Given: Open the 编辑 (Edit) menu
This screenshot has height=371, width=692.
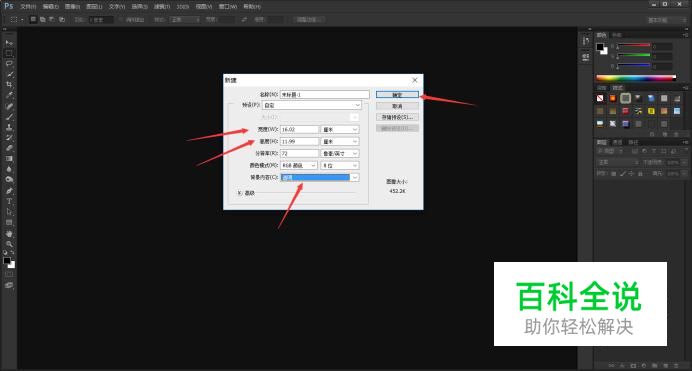Looking at the screenshot, I should pos(51,7).
